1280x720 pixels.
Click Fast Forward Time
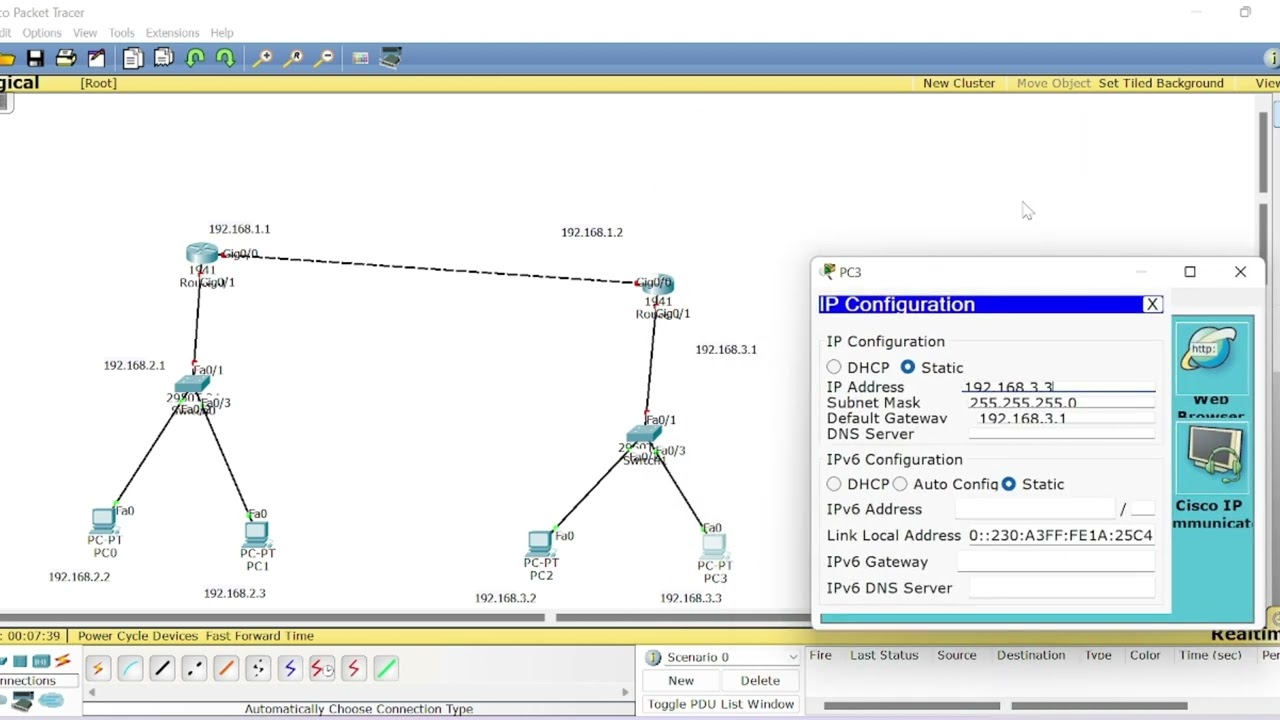pos(259,636)
